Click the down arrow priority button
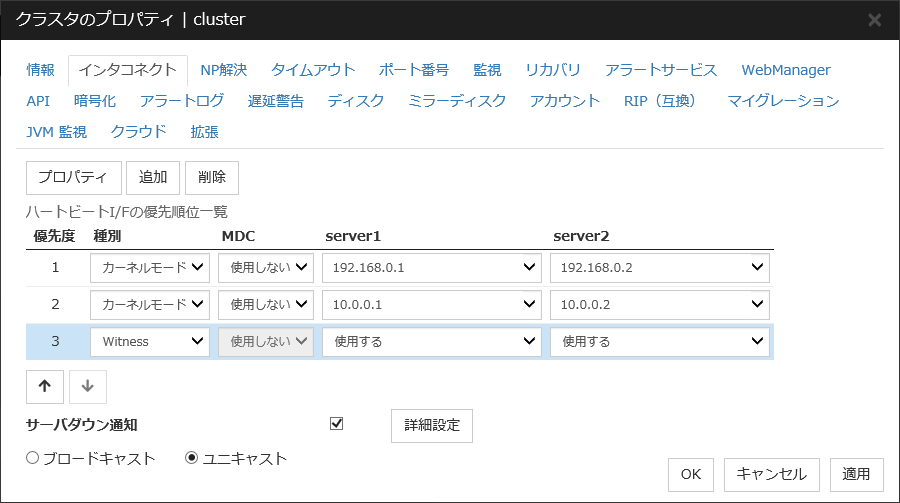 [88, 386]
